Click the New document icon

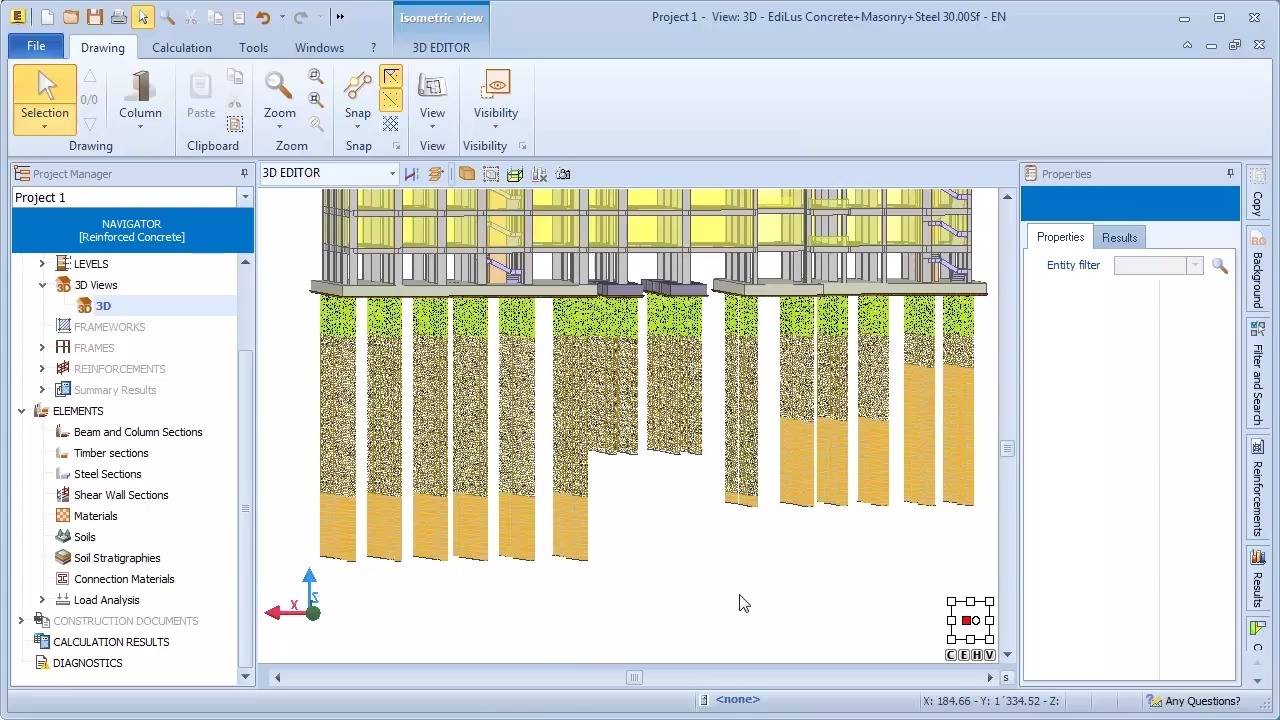47,17
